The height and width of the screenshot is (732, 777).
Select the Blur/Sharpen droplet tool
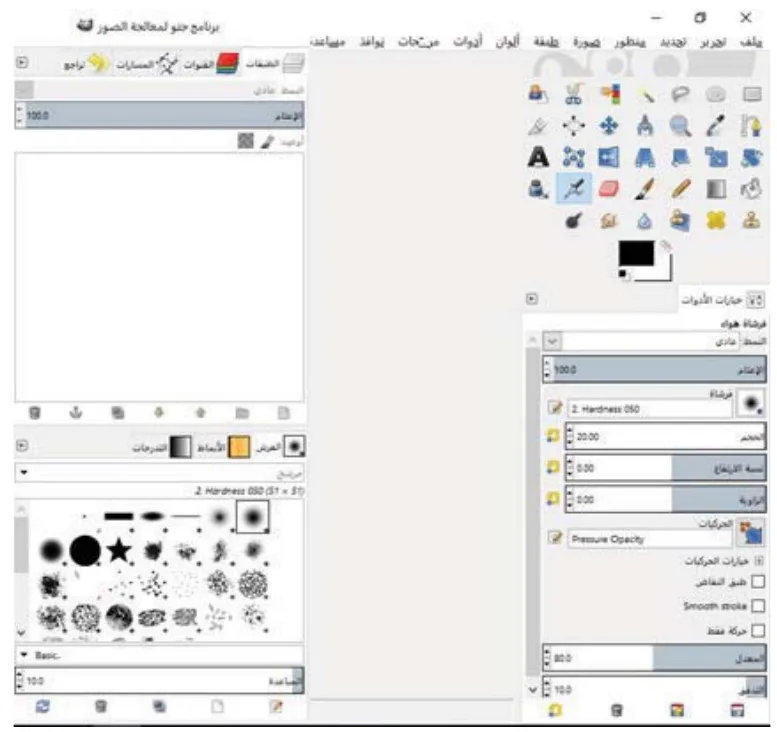[x=645, y=220]
